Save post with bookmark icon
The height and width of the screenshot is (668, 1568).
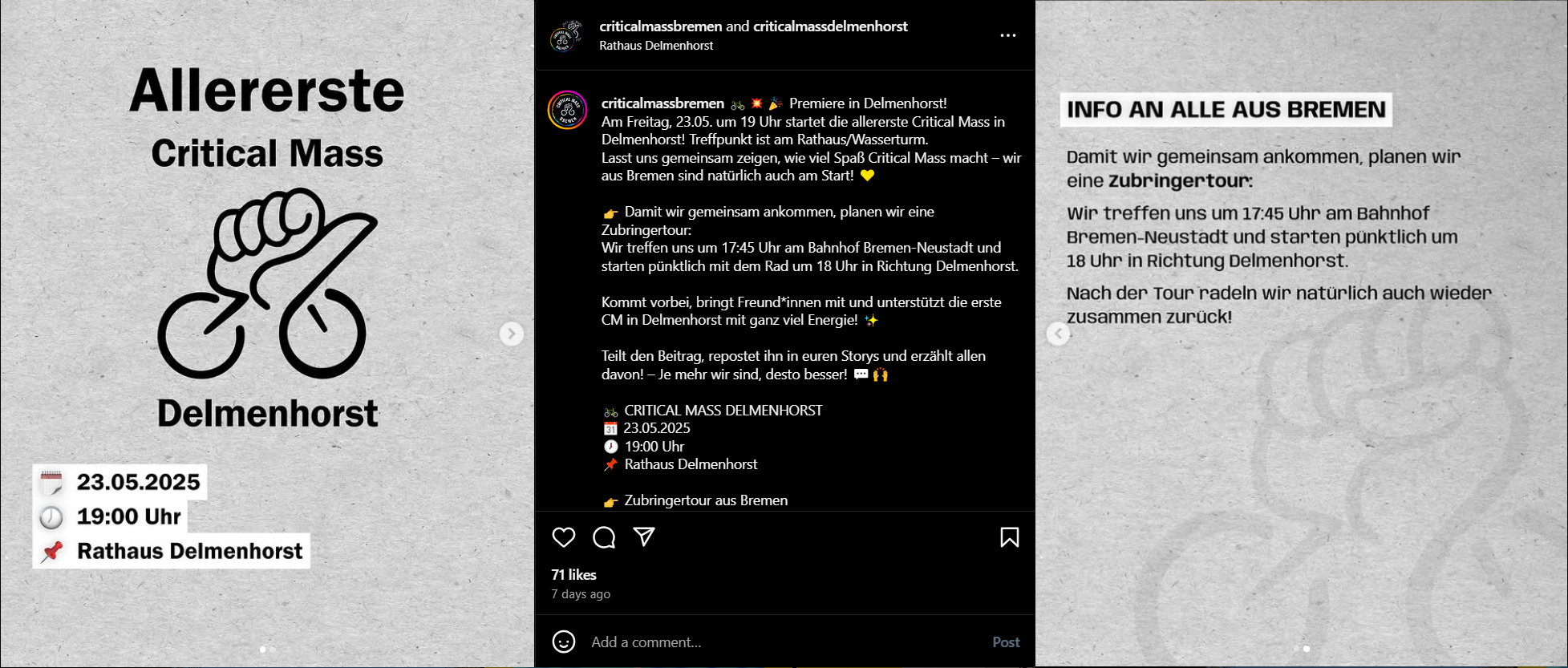pyautogui.click(x=1010, y=537)
